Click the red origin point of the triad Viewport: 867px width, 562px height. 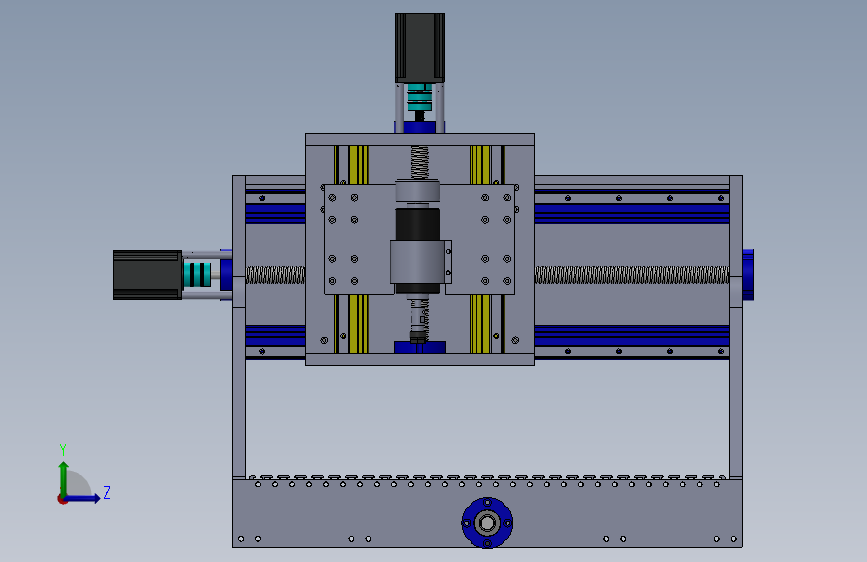[x=62, y=499]
